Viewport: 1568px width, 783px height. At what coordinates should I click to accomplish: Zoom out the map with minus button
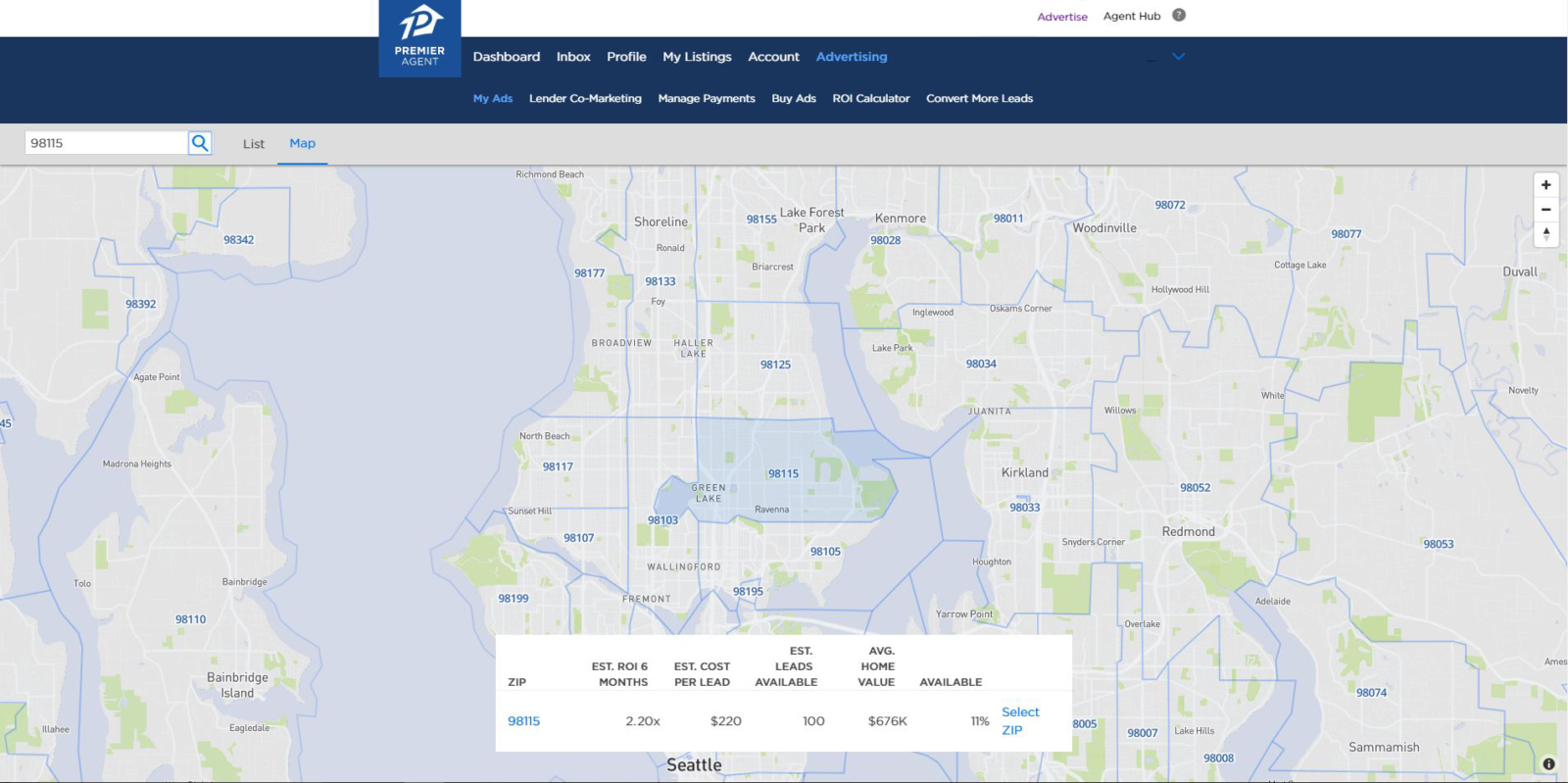(x=1546, y=210)
